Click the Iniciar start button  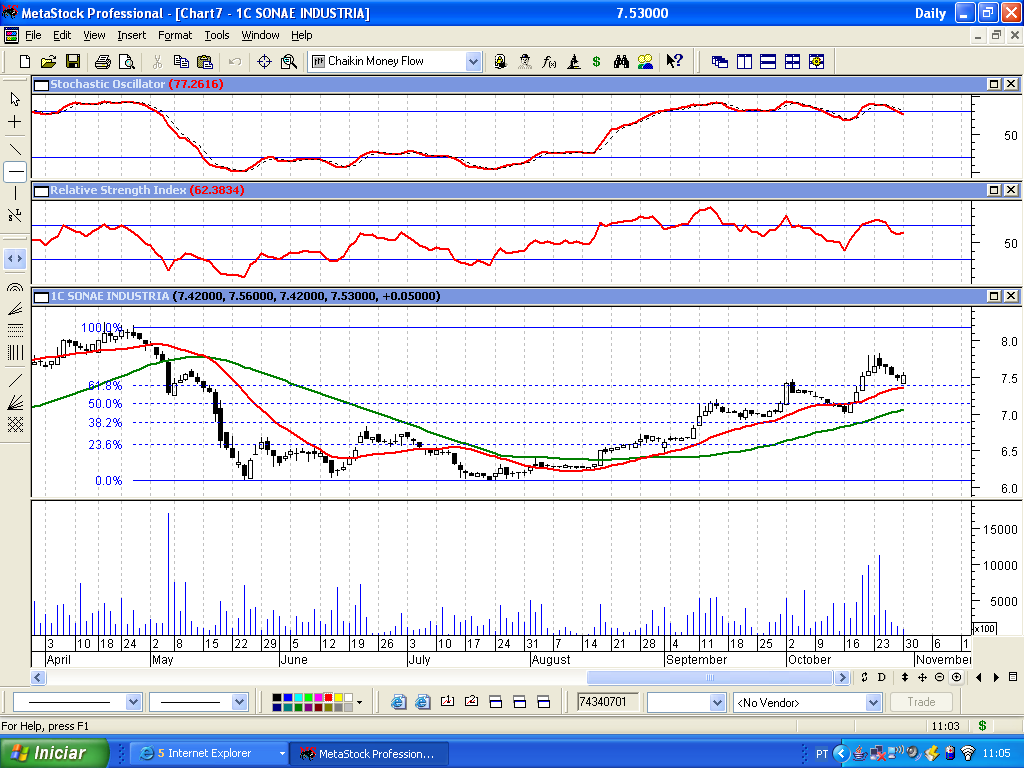(x=54, y=753)
